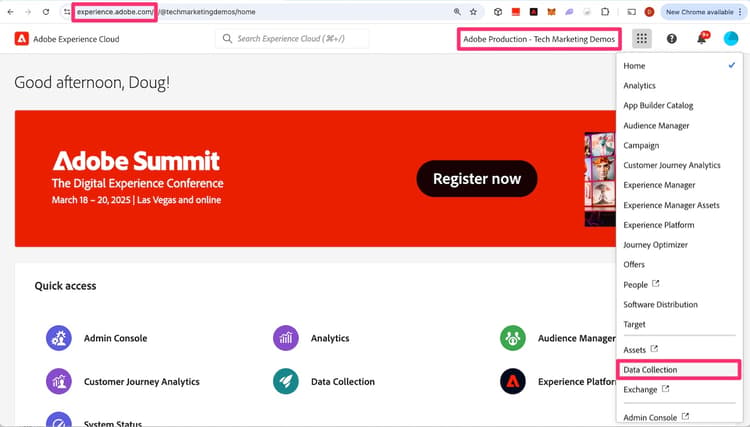
Task: Click the Customer Journey Analytics quick access icon
Action: (59, 382)
